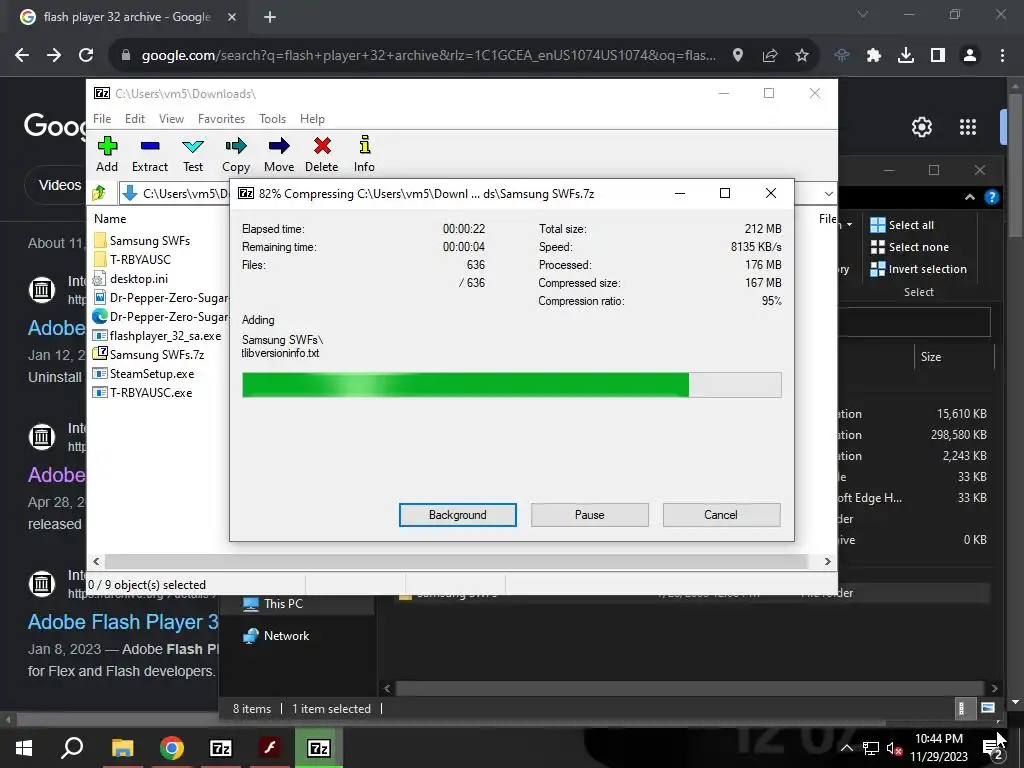Go back in Chrome
The width and height of the screenshot is (1024, 768).
coord(22,56)
